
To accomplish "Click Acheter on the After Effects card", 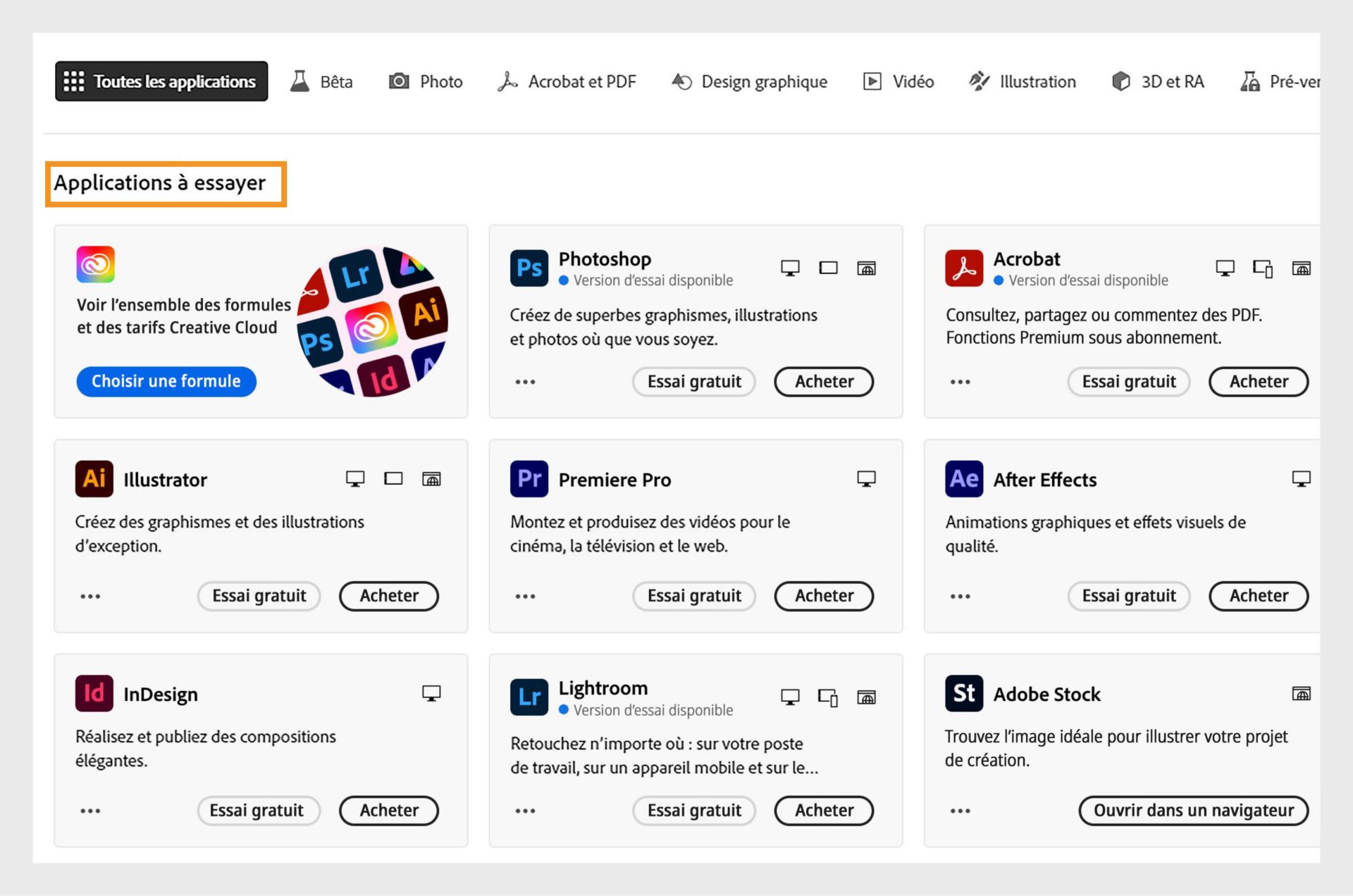I will [x=1259, y=596].
